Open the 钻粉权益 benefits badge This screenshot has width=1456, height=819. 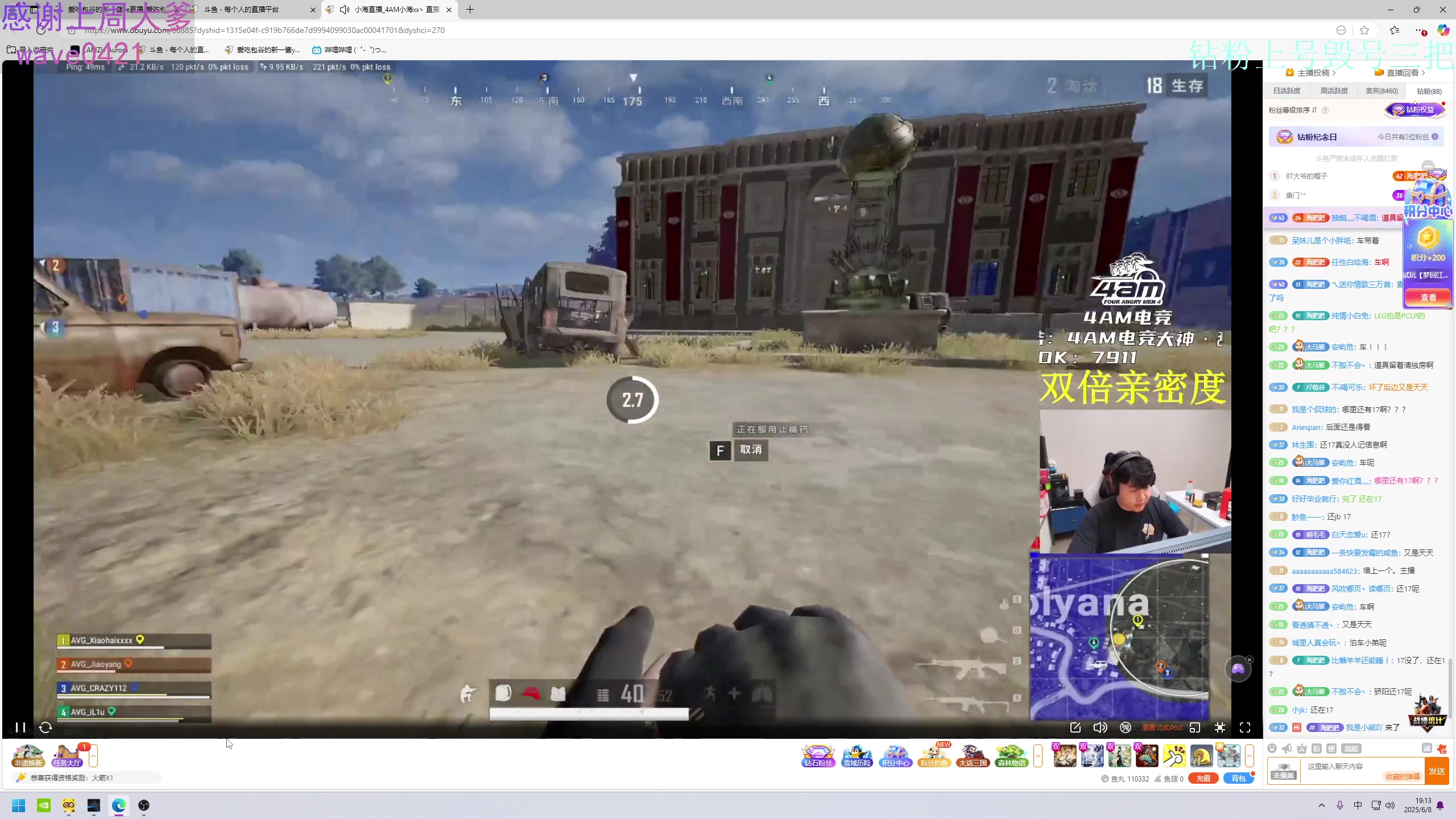click(x=1414, y=110)
